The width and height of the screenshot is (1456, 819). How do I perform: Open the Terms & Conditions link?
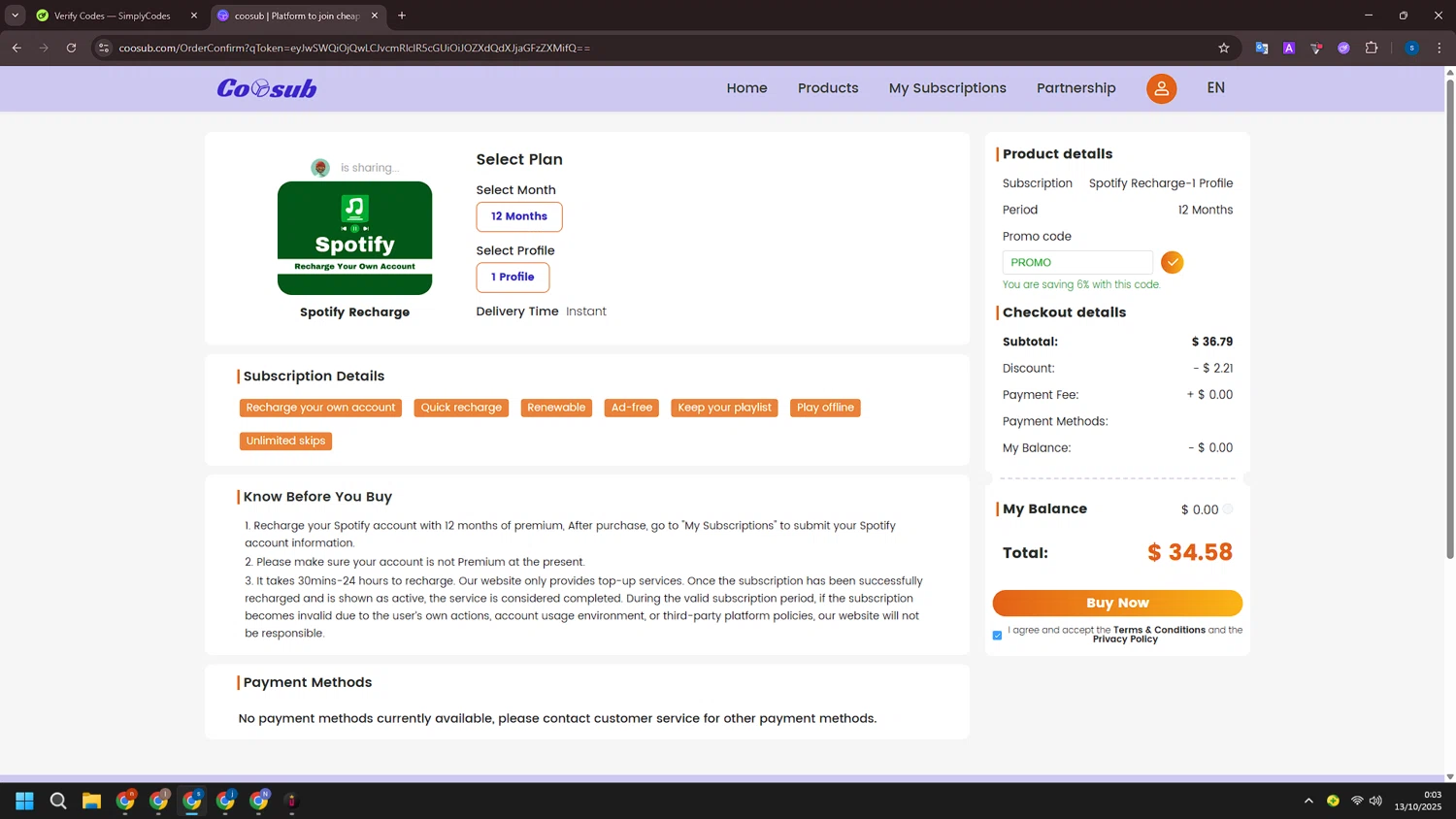tap(1159, 630)
